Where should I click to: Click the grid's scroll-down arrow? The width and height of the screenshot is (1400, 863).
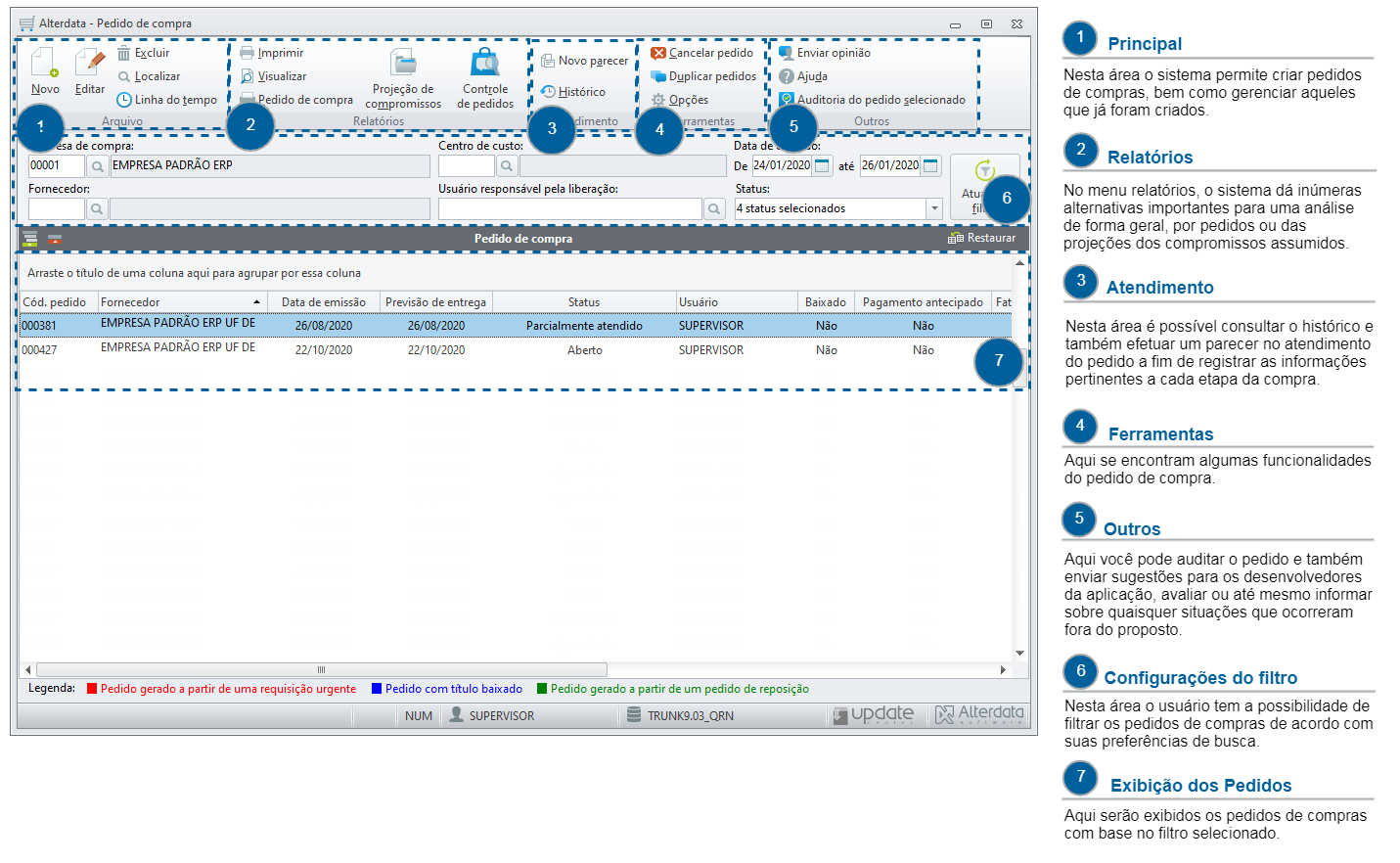point(1019,653)
